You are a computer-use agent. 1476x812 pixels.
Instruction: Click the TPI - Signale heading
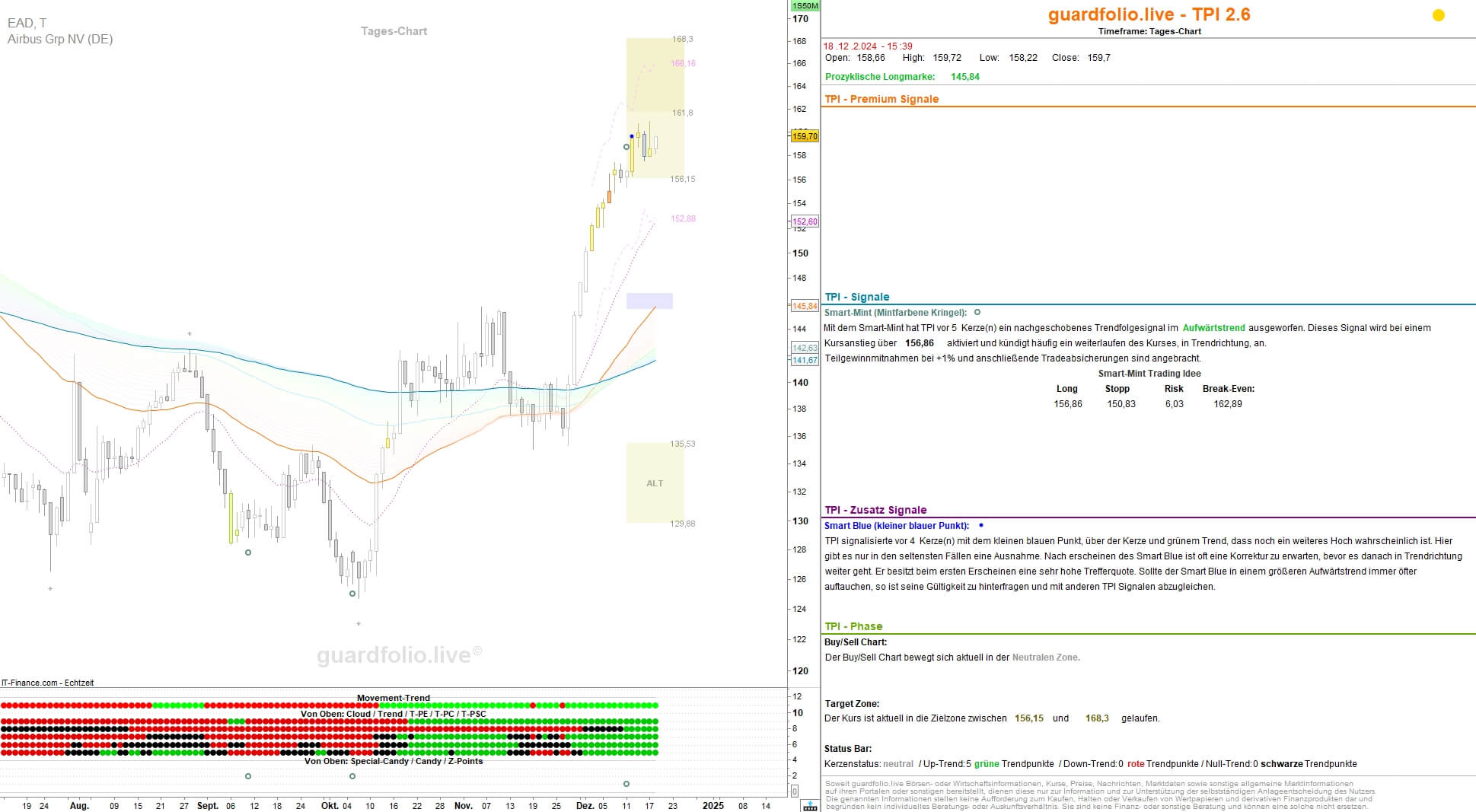[857, 297]
